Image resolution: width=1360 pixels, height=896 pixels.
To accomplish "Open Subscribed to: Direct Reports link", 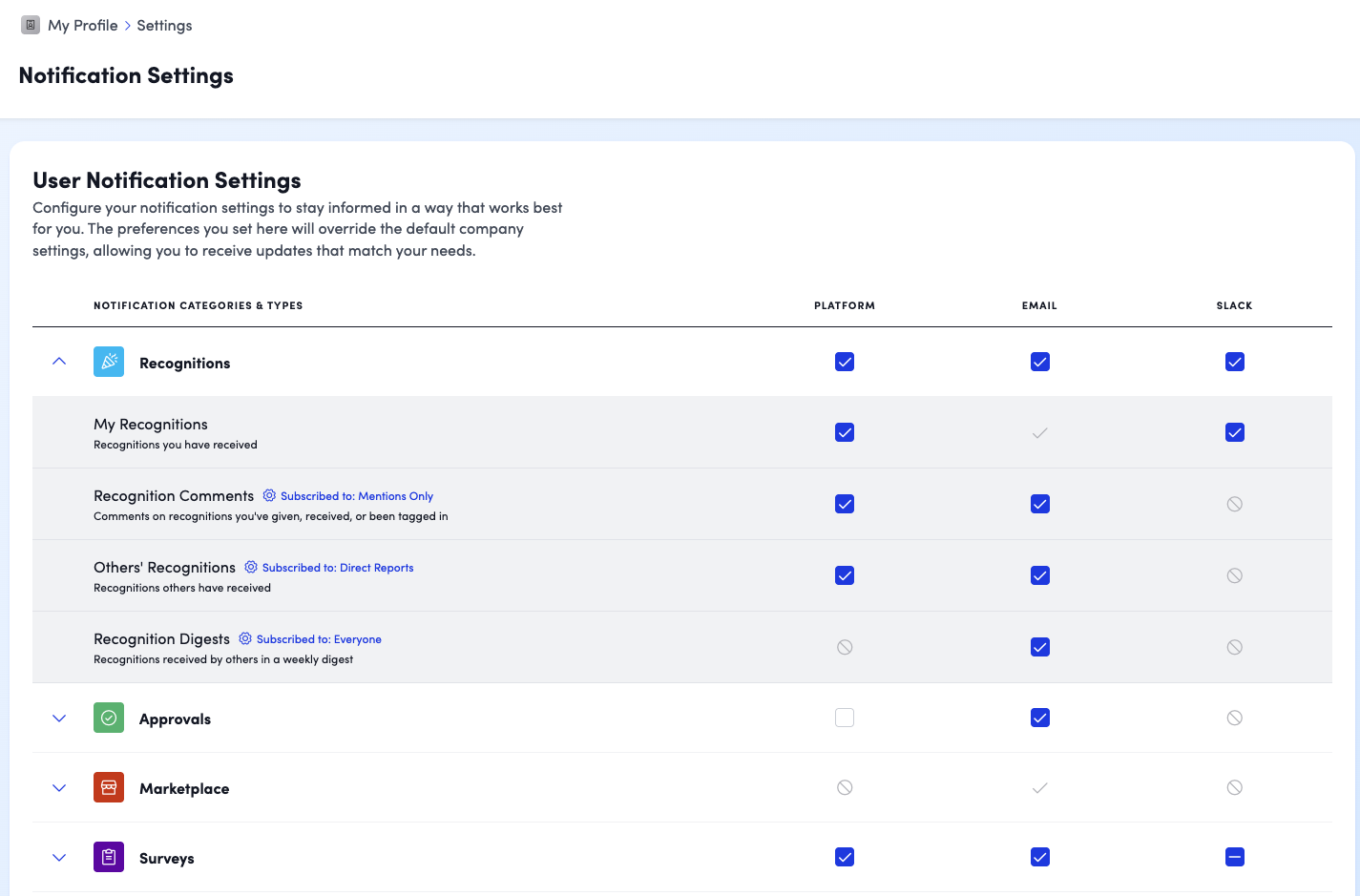I will (x=338, y=568).
